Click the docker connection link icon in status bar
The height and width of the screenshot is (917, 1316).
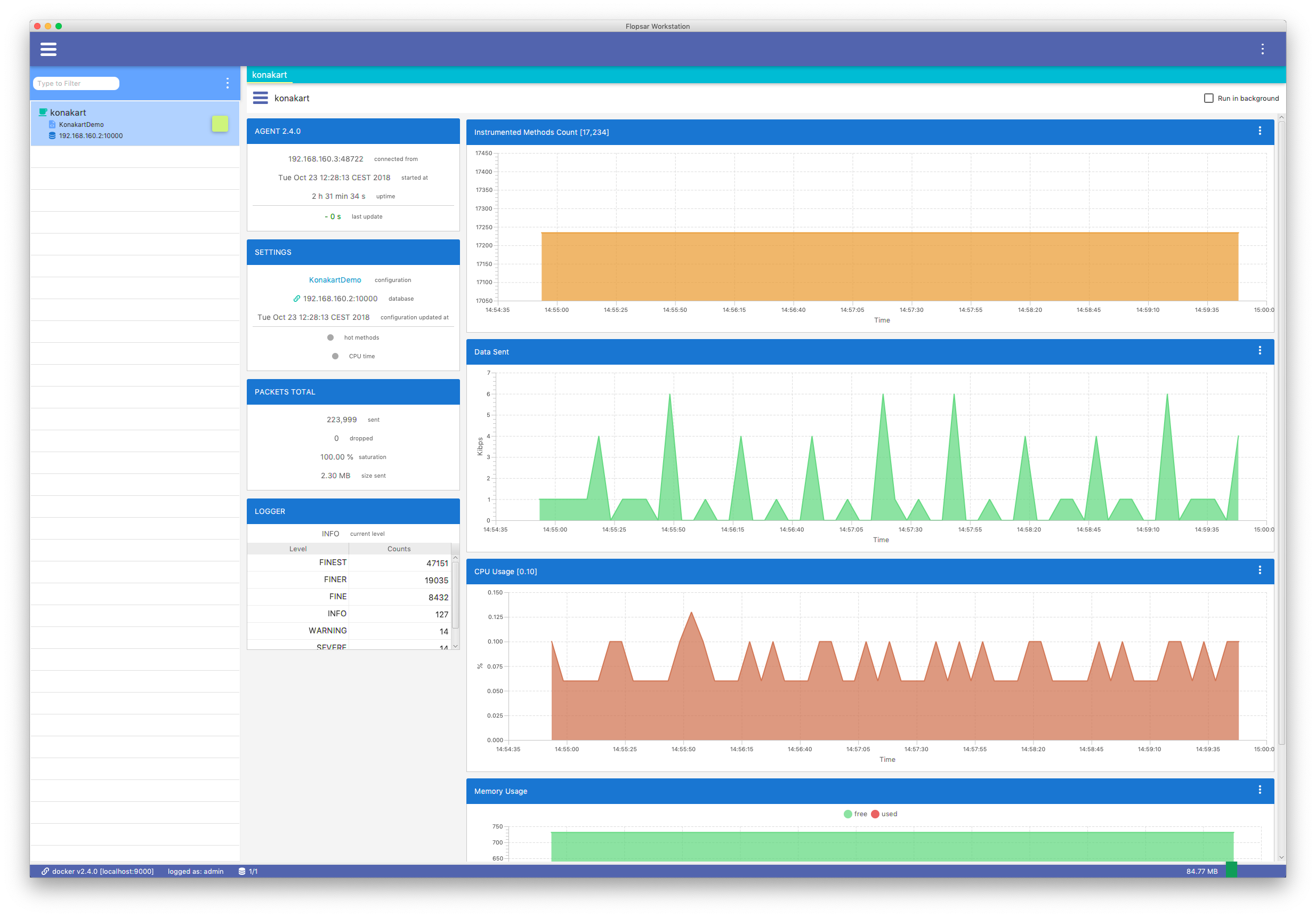[x=45, y=871]
